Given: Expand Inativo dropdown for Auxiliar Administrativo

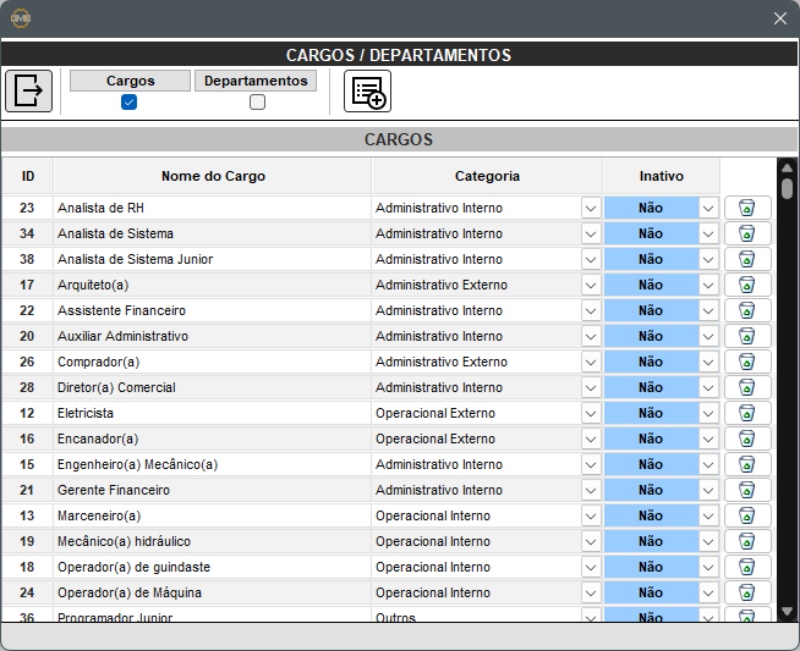Looking at the screenshot, I should 708,336.
